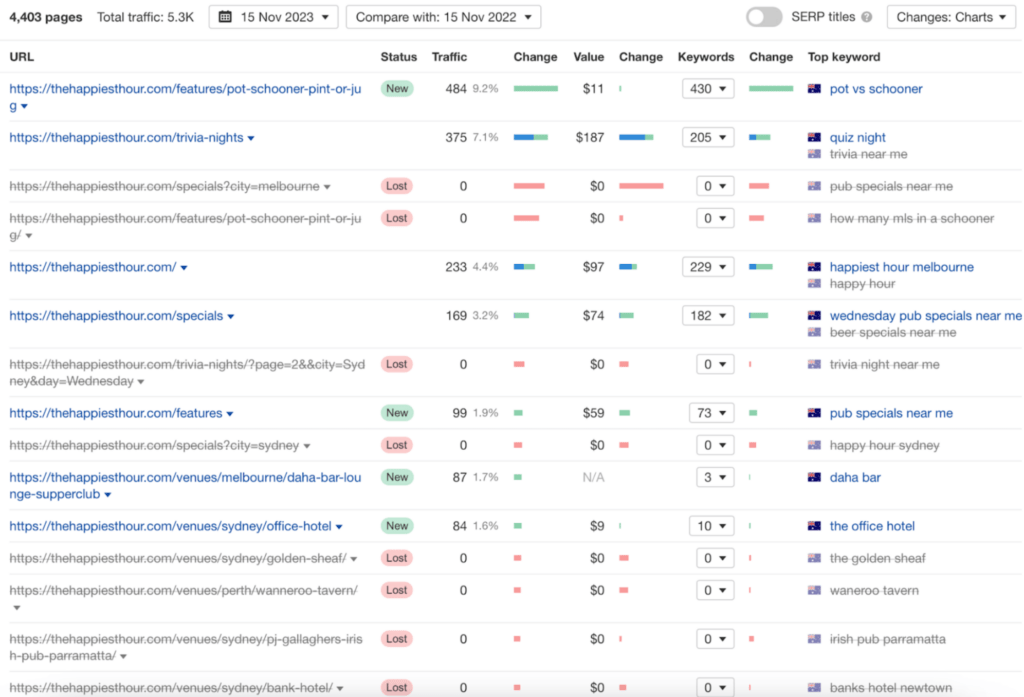
Task: Click the crossed-out 'happy hour sydney' keyword
Action: 884,446
